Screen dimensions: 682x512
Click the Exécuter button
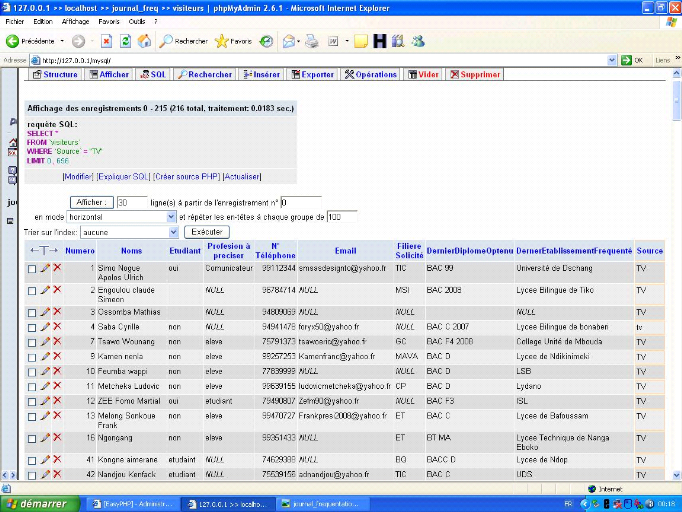coord(207,231)
